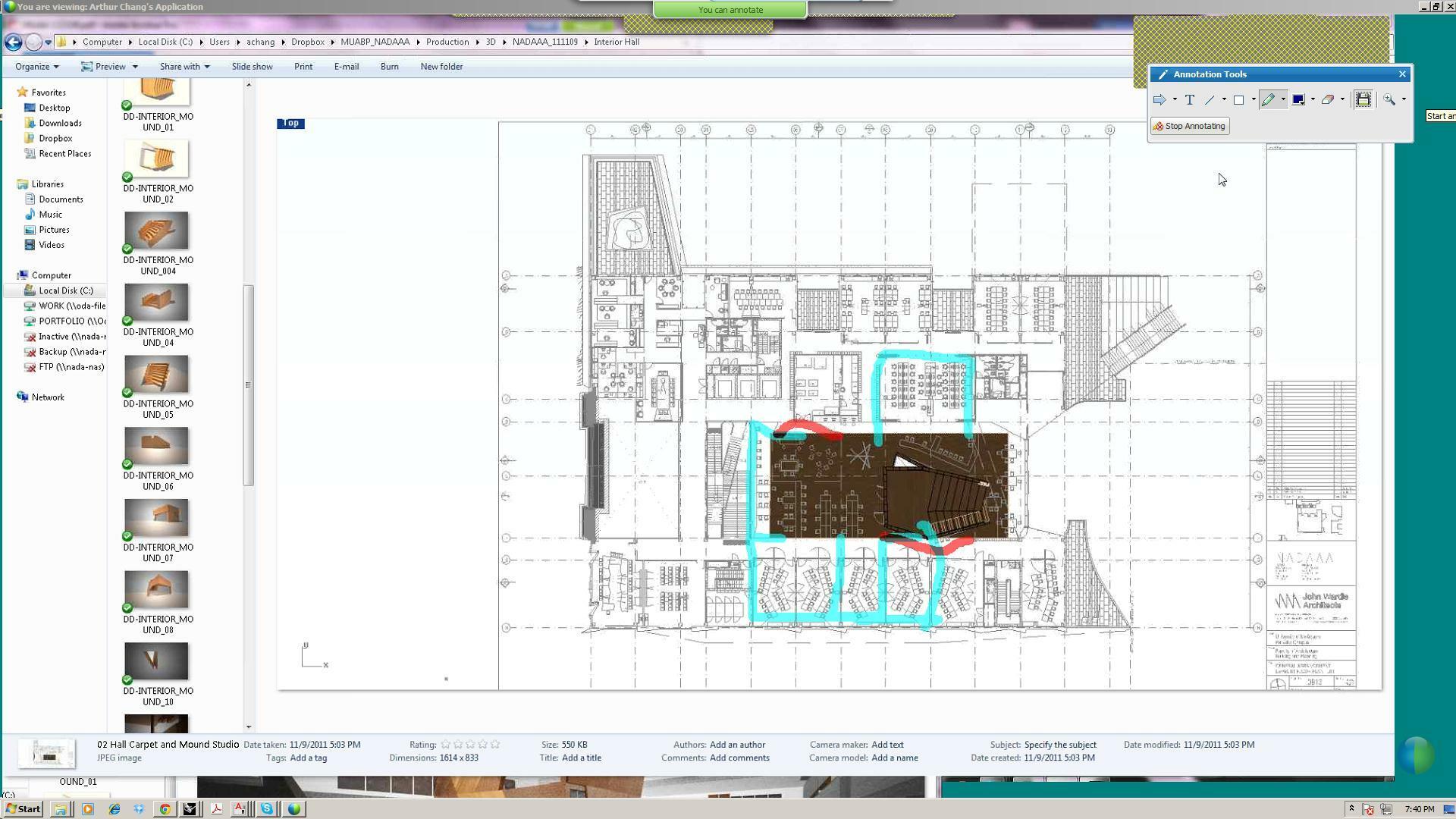Screen dimensions: 1456x819
Task: Select the zoom magnifier tool
Action: point(1389,99)
